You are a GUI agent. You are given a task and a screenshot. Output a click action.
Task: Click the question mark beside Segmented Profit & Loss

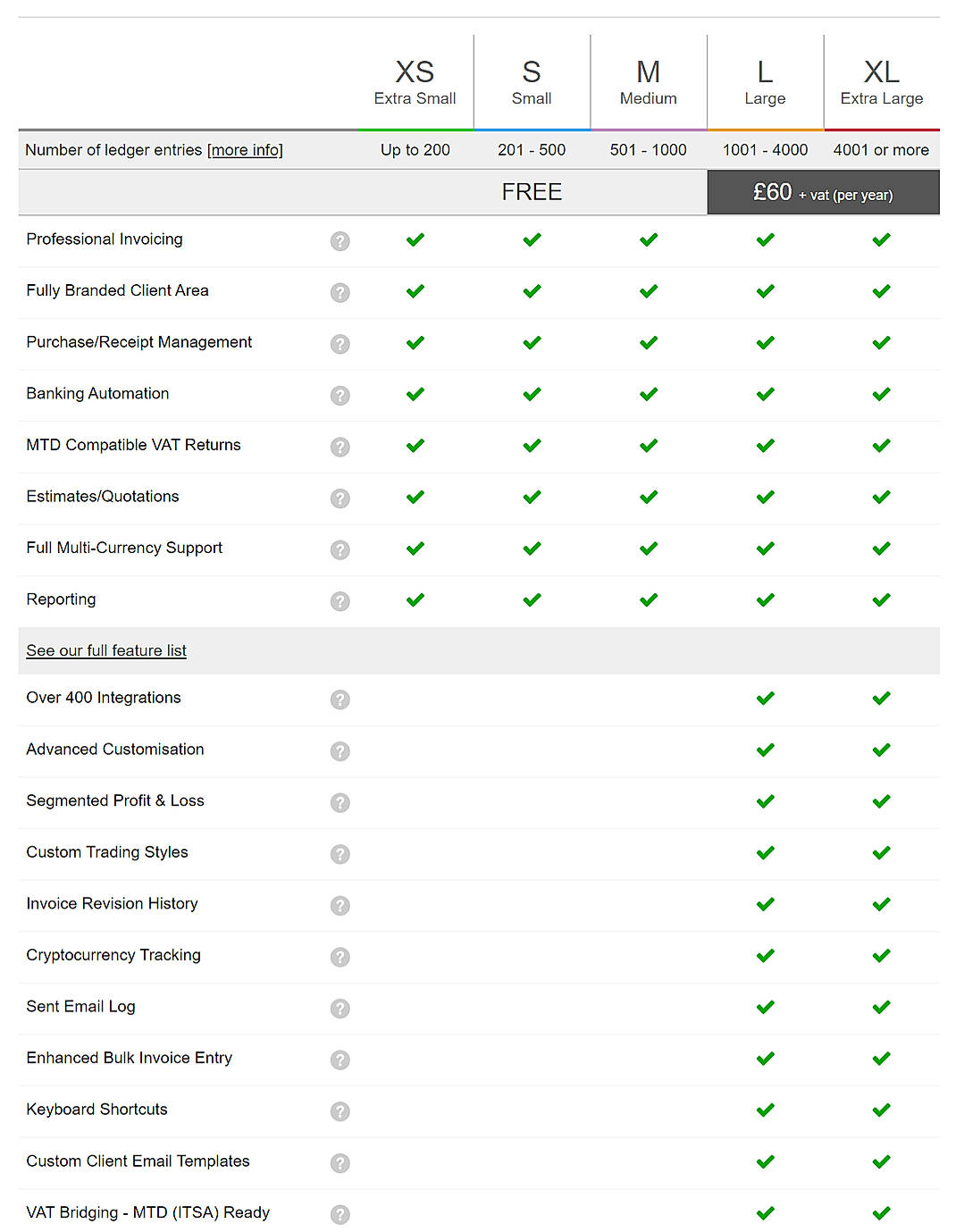340,802
